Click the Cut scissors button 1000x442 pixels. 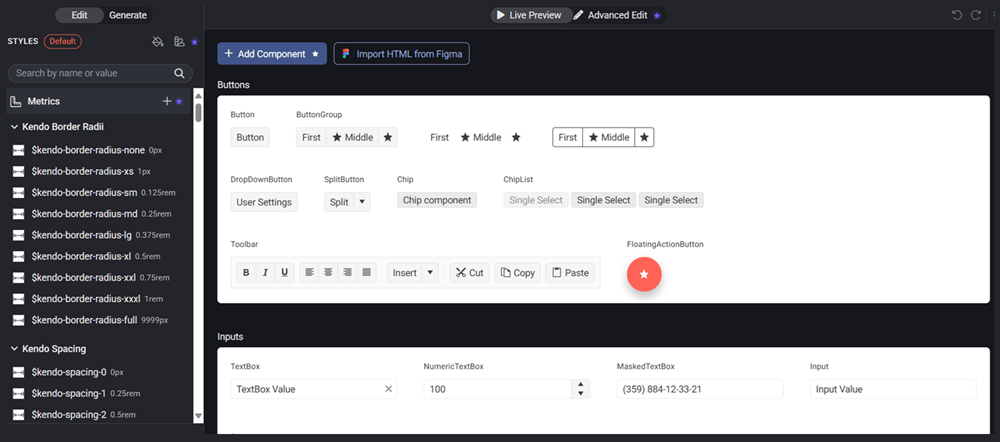(469, 273)
